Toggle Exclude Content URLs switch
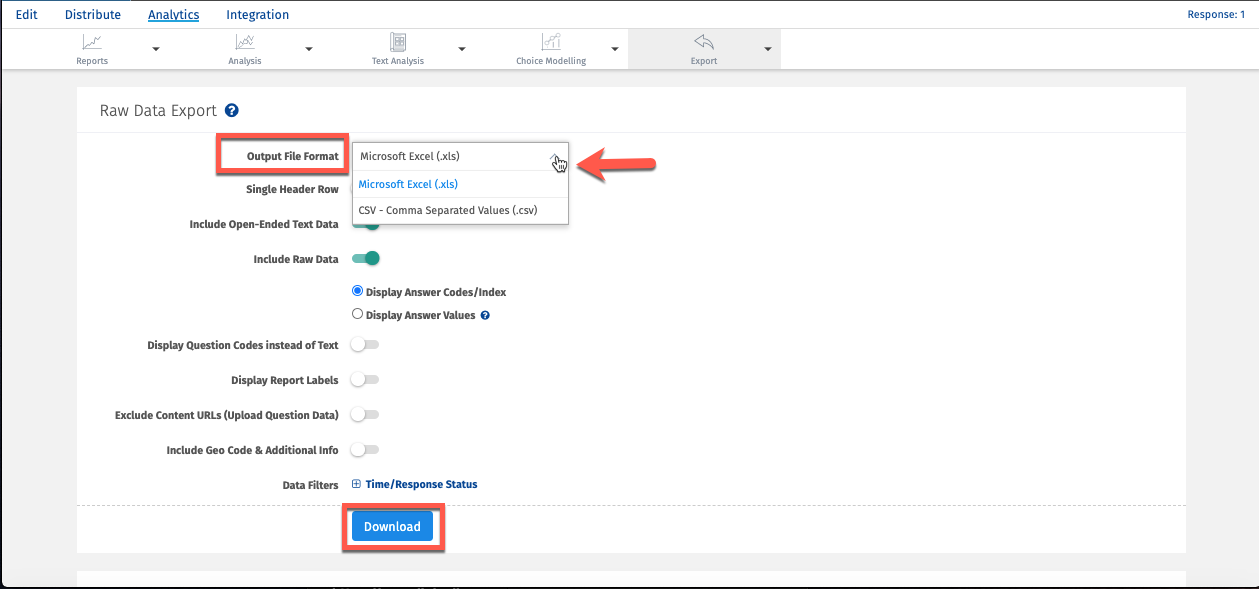 [365, 415]
